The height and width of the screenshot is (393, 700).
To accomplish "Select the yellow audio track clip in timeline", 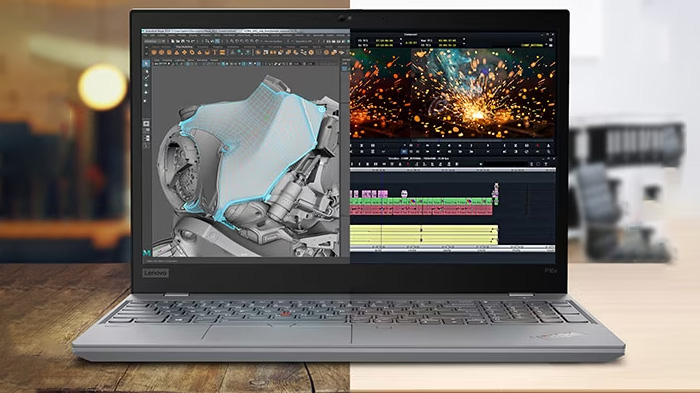I will [424, 235].
